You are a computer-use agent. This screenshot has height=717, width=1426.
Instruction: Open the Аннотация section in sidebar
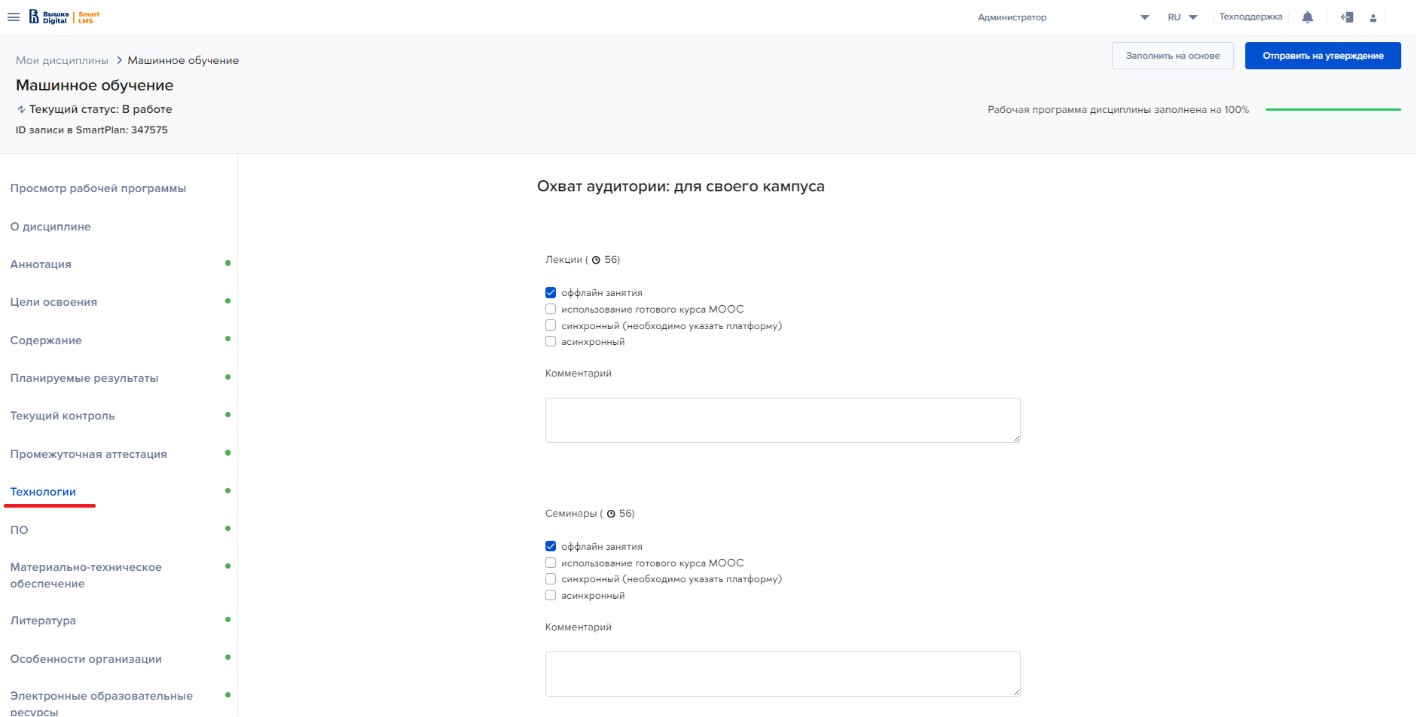41,264
